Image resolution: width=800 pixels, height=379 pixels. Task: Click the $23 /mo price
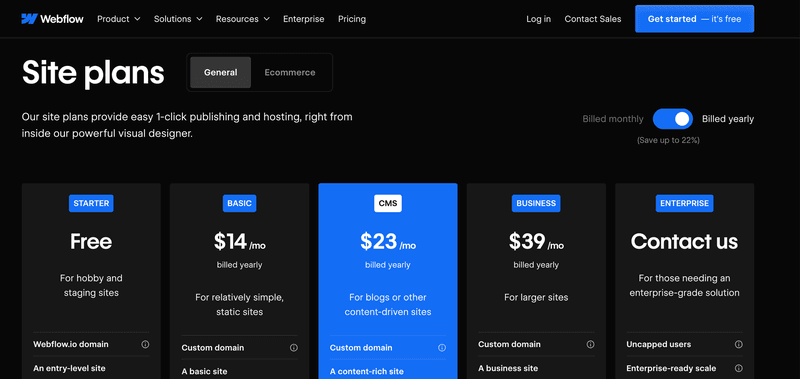pyautogui.click(x=388, y=242)
